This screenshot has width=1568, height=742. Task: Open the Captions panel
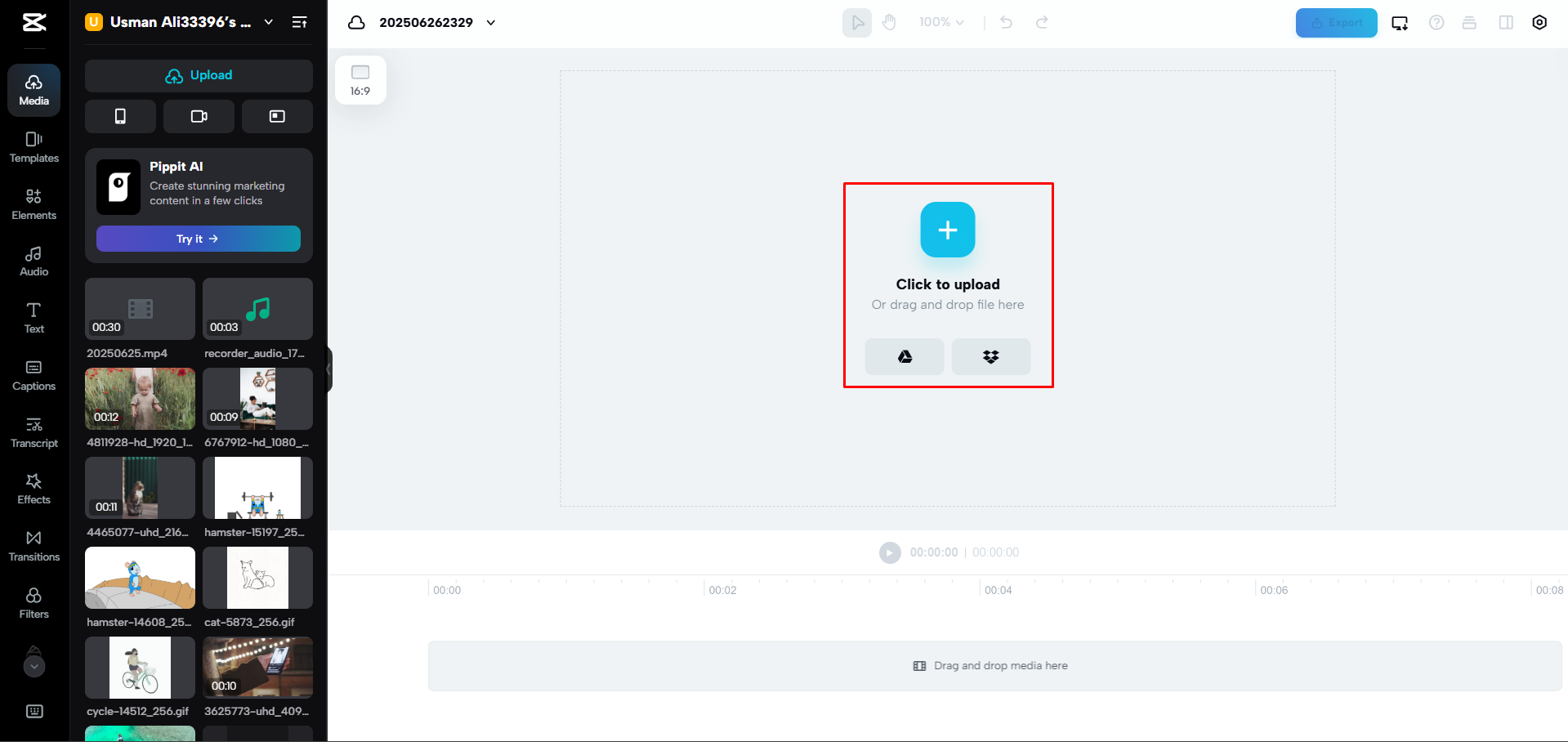[x=34, y=374]
